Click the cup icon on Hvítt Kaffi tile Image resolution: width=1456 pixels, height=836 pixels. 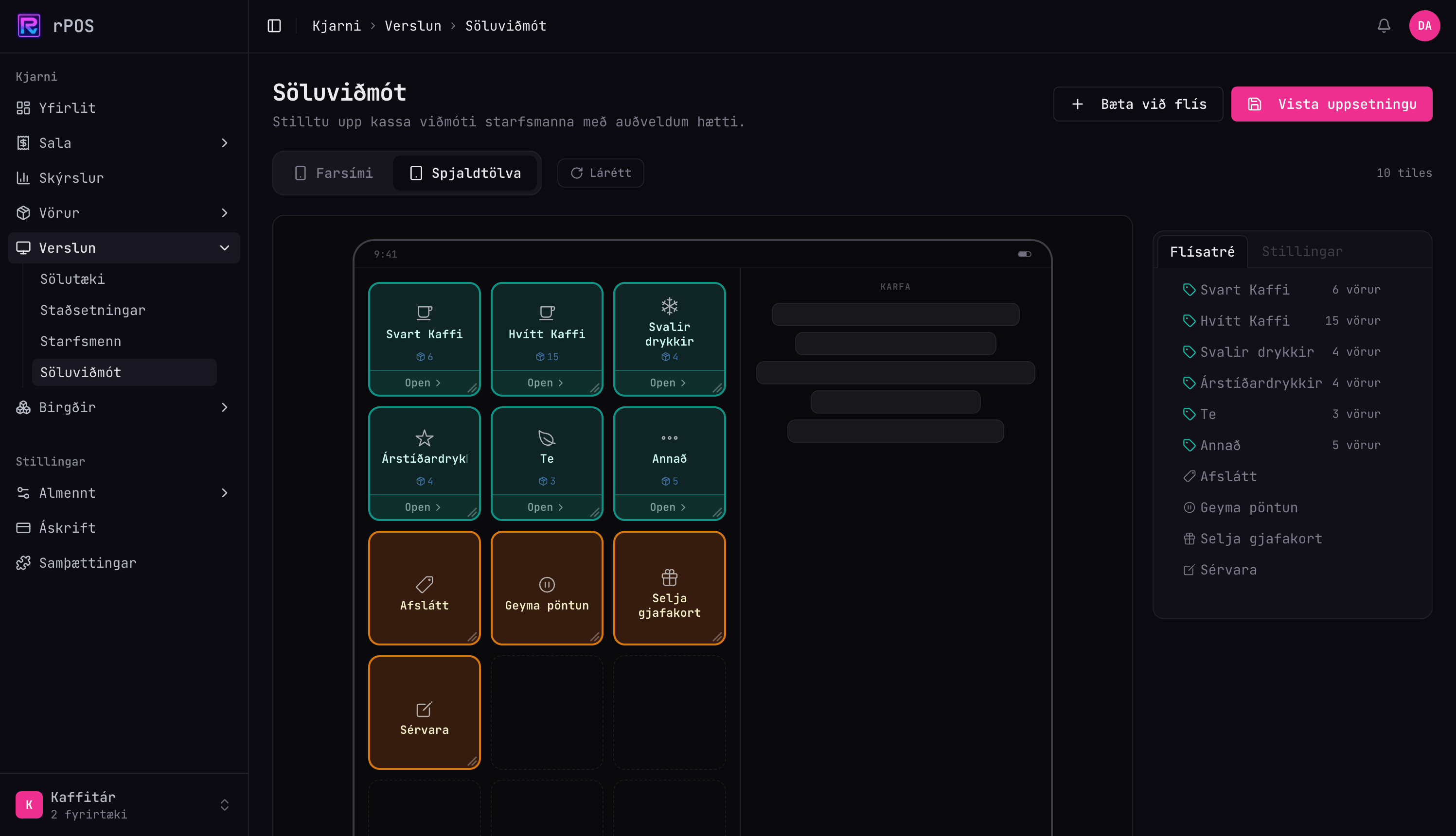[546, 313]
